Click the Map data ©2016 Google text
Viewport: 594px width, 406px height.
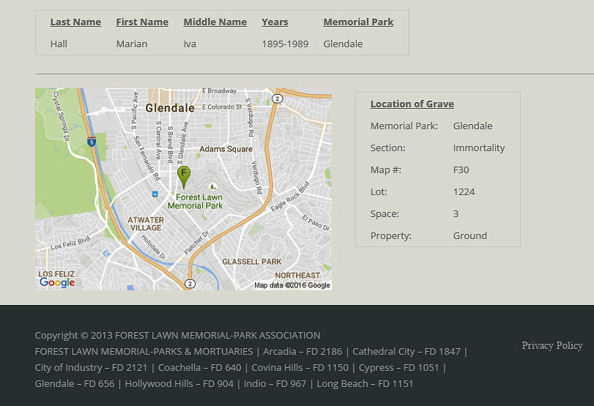tap(292, 285)
